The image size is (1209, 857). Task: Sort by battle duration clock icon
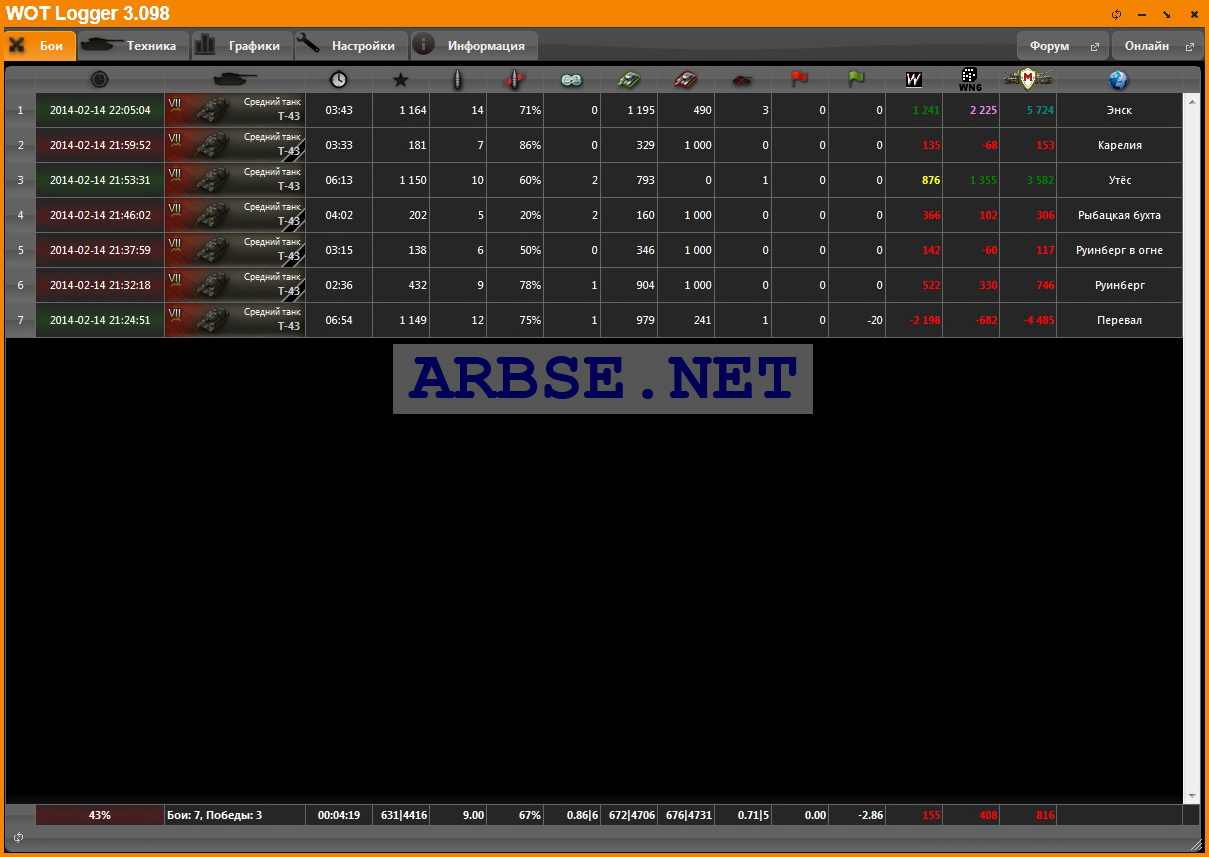pos(339,79)
